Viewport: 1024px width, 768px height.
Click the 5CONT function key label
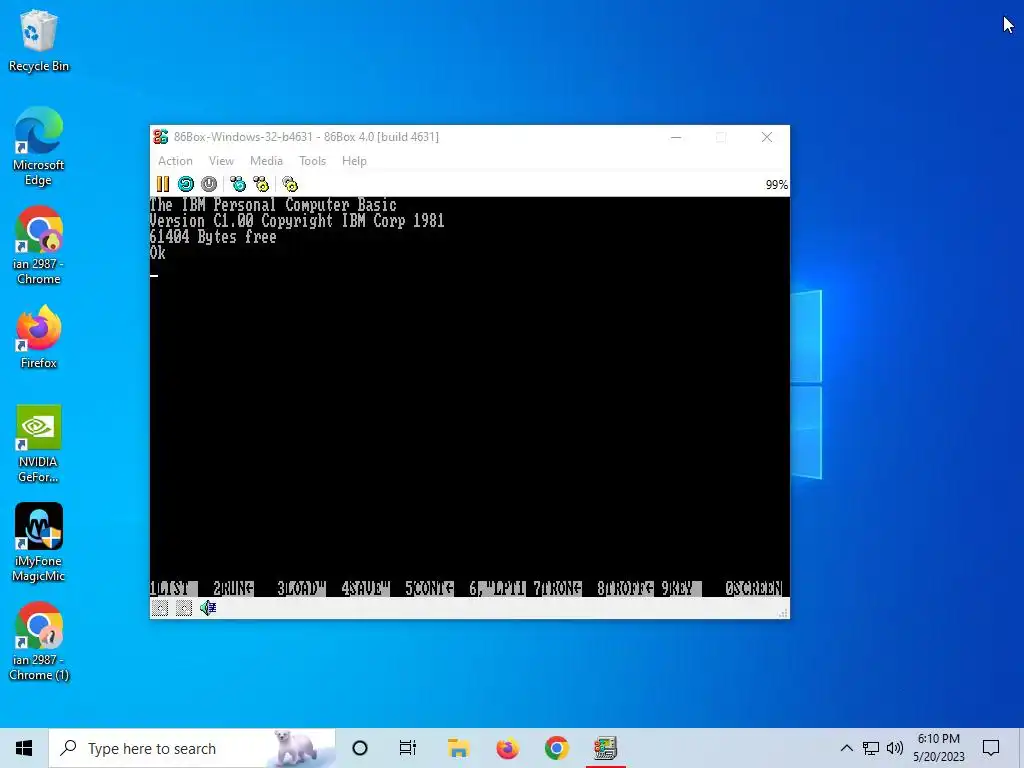pos(429,588)
